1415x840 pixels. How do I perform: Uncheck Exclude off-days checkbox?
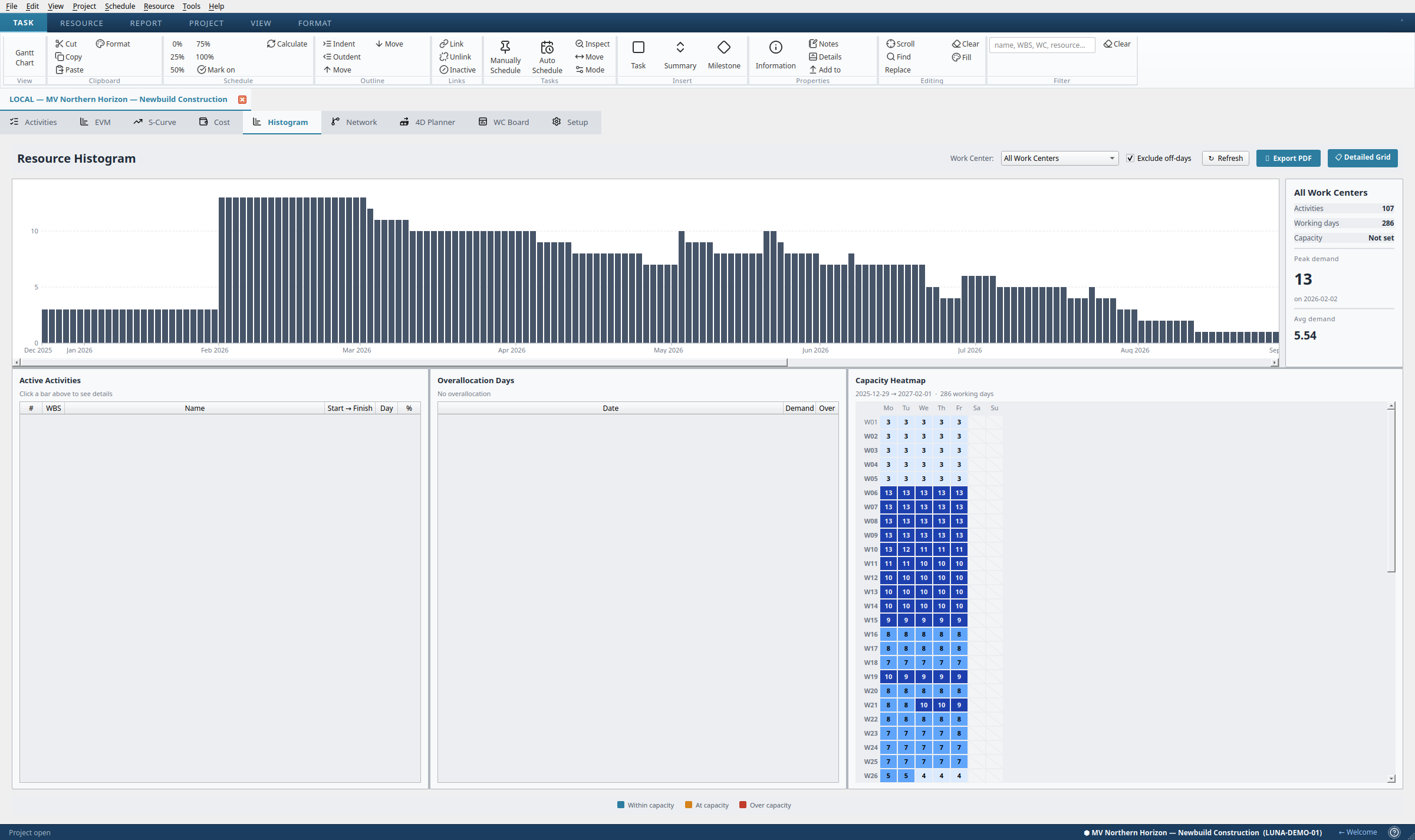[x=1130, y=158]
